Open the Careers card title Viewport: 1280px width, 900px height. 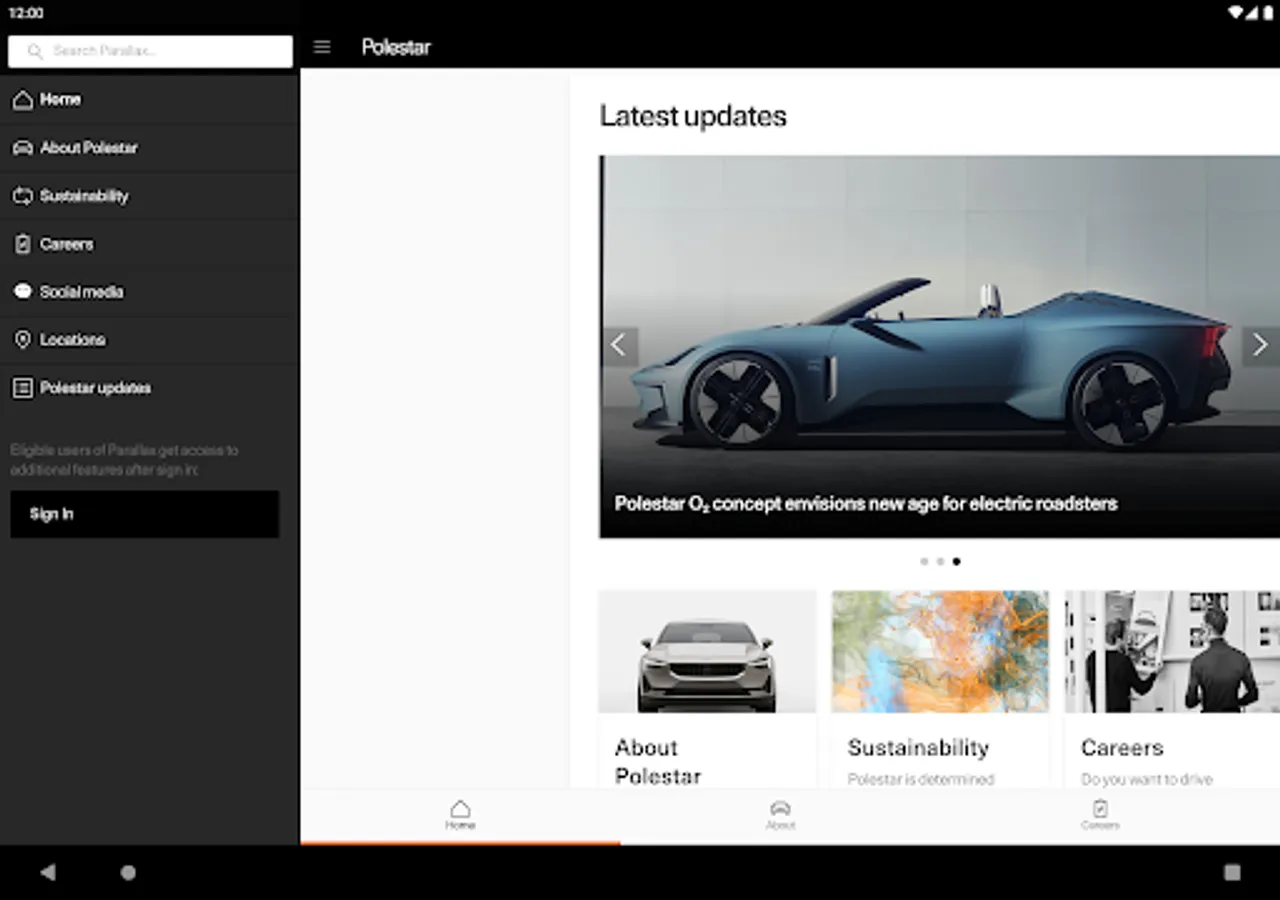(1122, 748)
